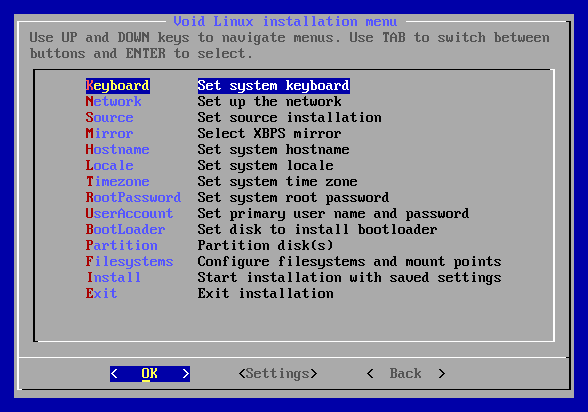The width and height of the screenshot is (588, 412).
Task: Click 'Set system time zone' text
Action: 278,181
